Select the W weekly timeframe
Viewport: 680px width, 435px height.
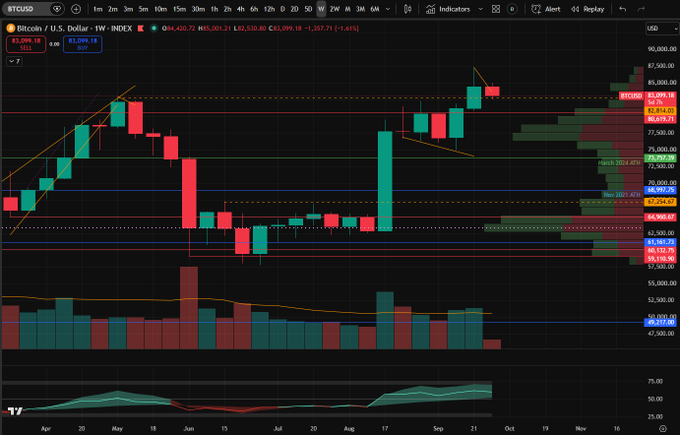(x=321, y=9)
